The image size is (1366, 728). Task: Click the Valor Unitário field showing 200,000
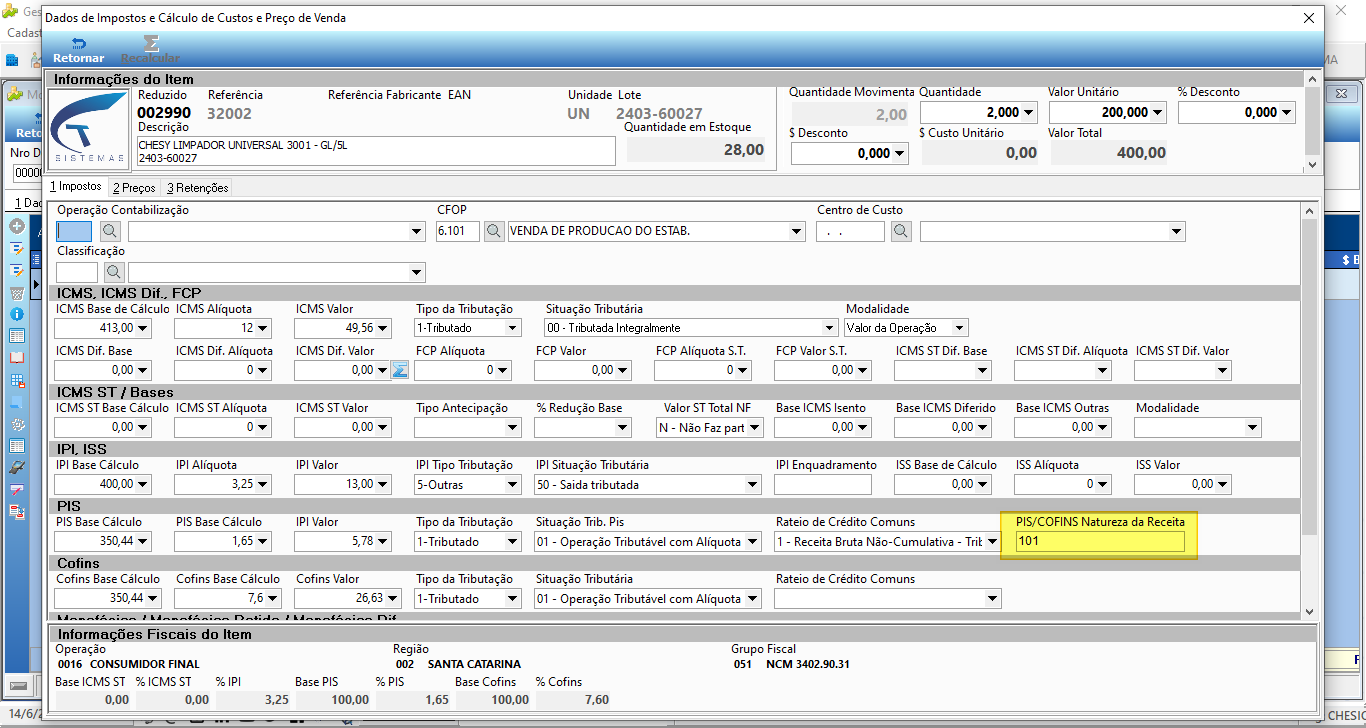(x=1108, y=112)
